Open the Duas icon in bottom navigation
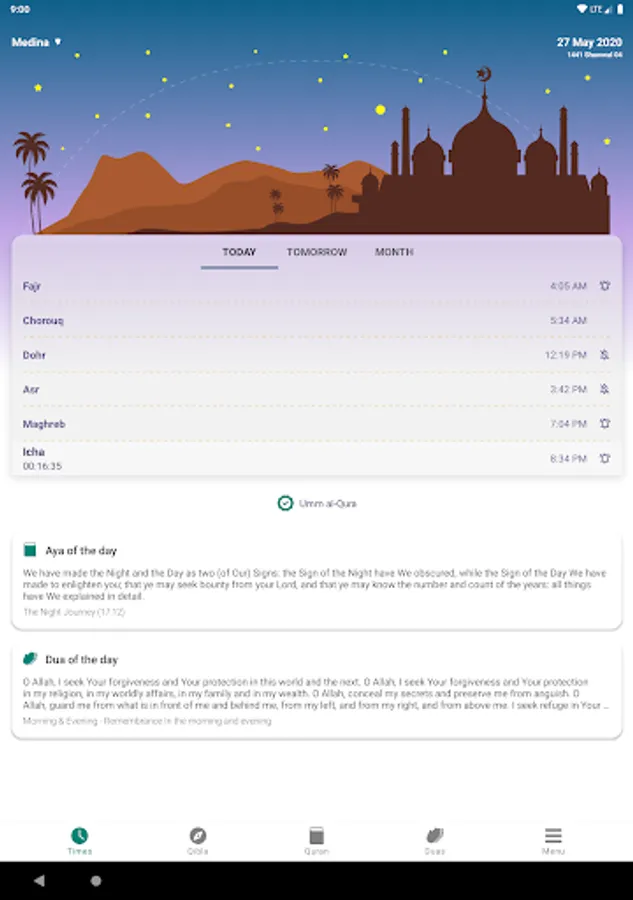The image size is (633, 900). pos(435,835)
